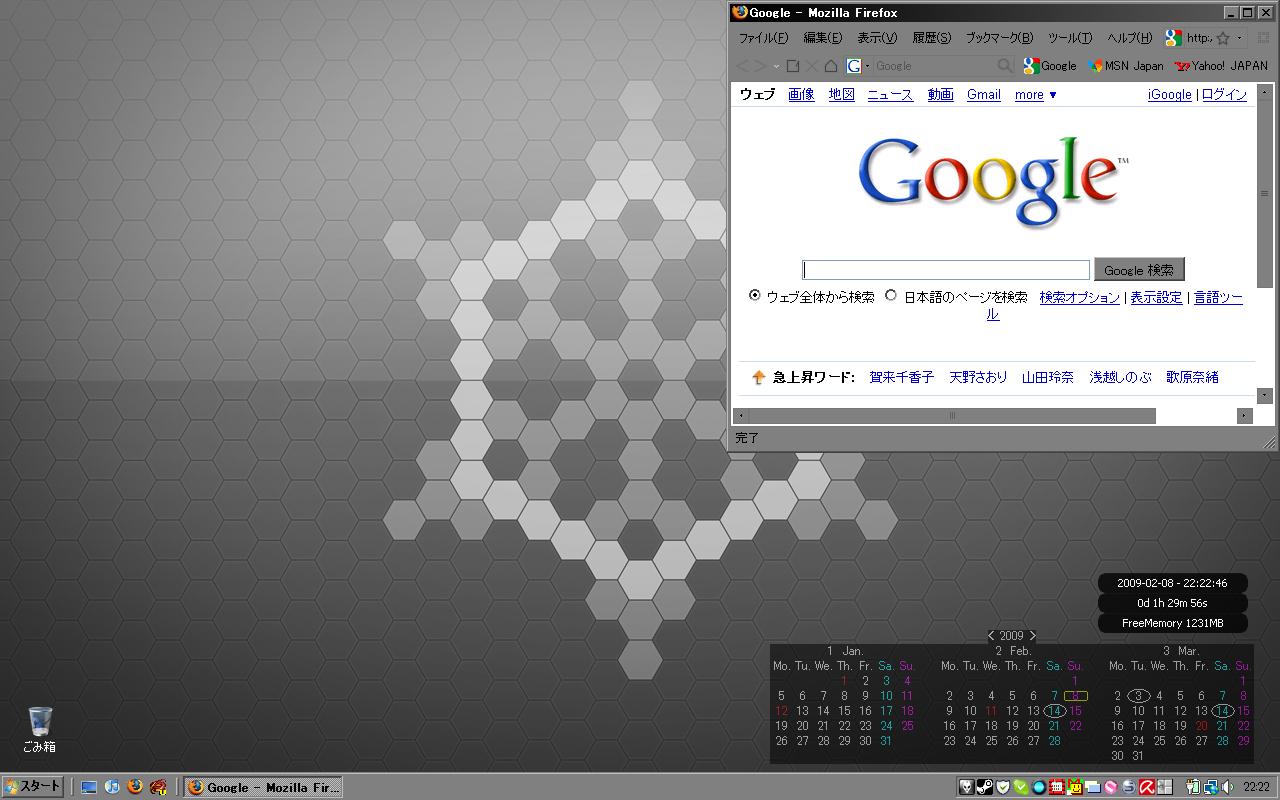
Task: Click the ログイン link
Action: [1224, 95]
